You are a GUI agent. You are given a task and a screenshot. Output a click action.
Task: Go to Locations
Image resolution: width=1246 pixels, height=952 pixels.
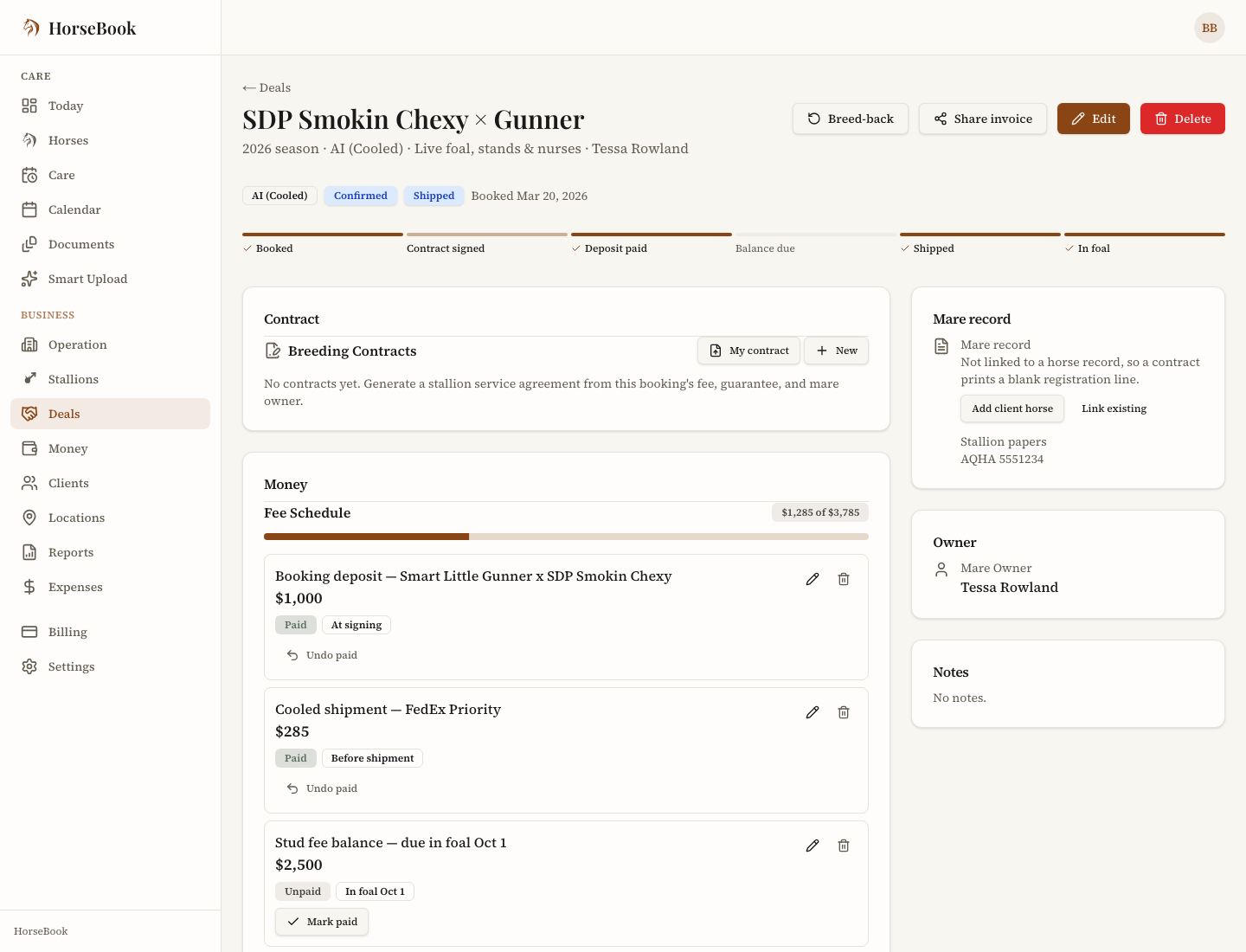coord(110,518)
